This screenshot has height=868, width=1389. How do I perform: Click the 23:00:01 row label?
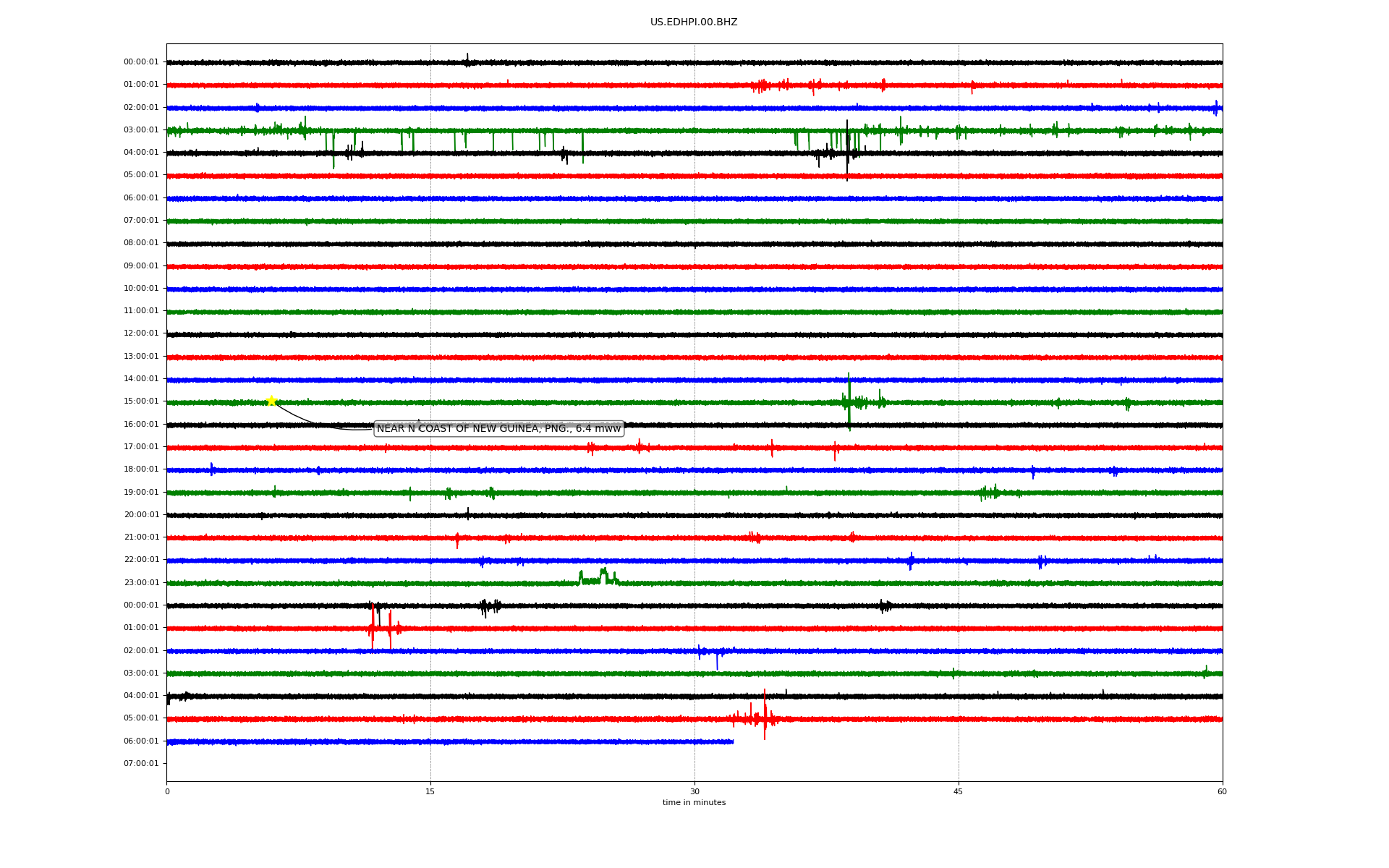(141, 582)
